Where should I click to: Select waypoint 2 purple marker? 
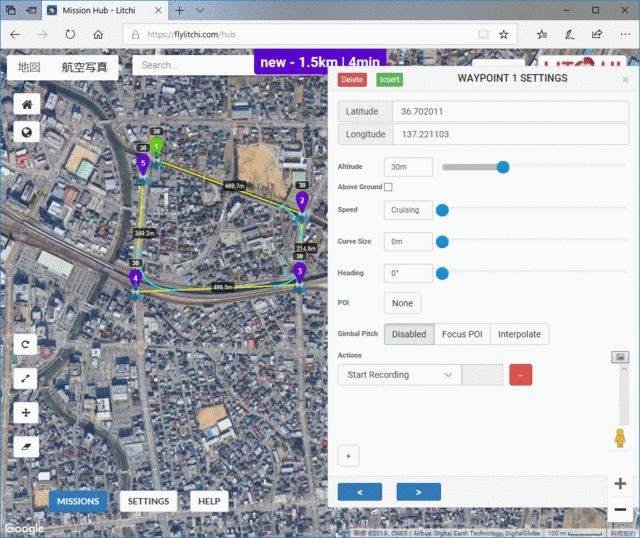click(302, 201)
